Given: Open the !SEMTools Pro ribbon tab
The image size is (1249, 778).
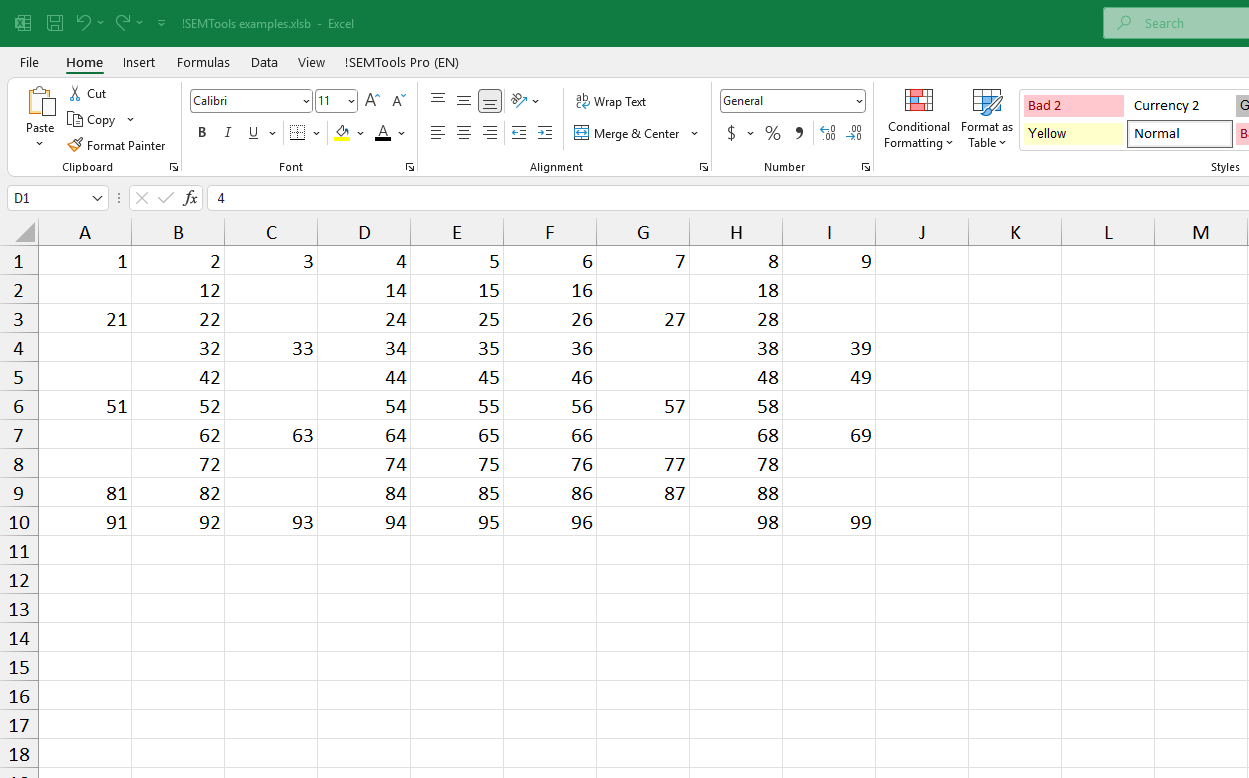Looking at the screenshot, I should pos(401,62).
